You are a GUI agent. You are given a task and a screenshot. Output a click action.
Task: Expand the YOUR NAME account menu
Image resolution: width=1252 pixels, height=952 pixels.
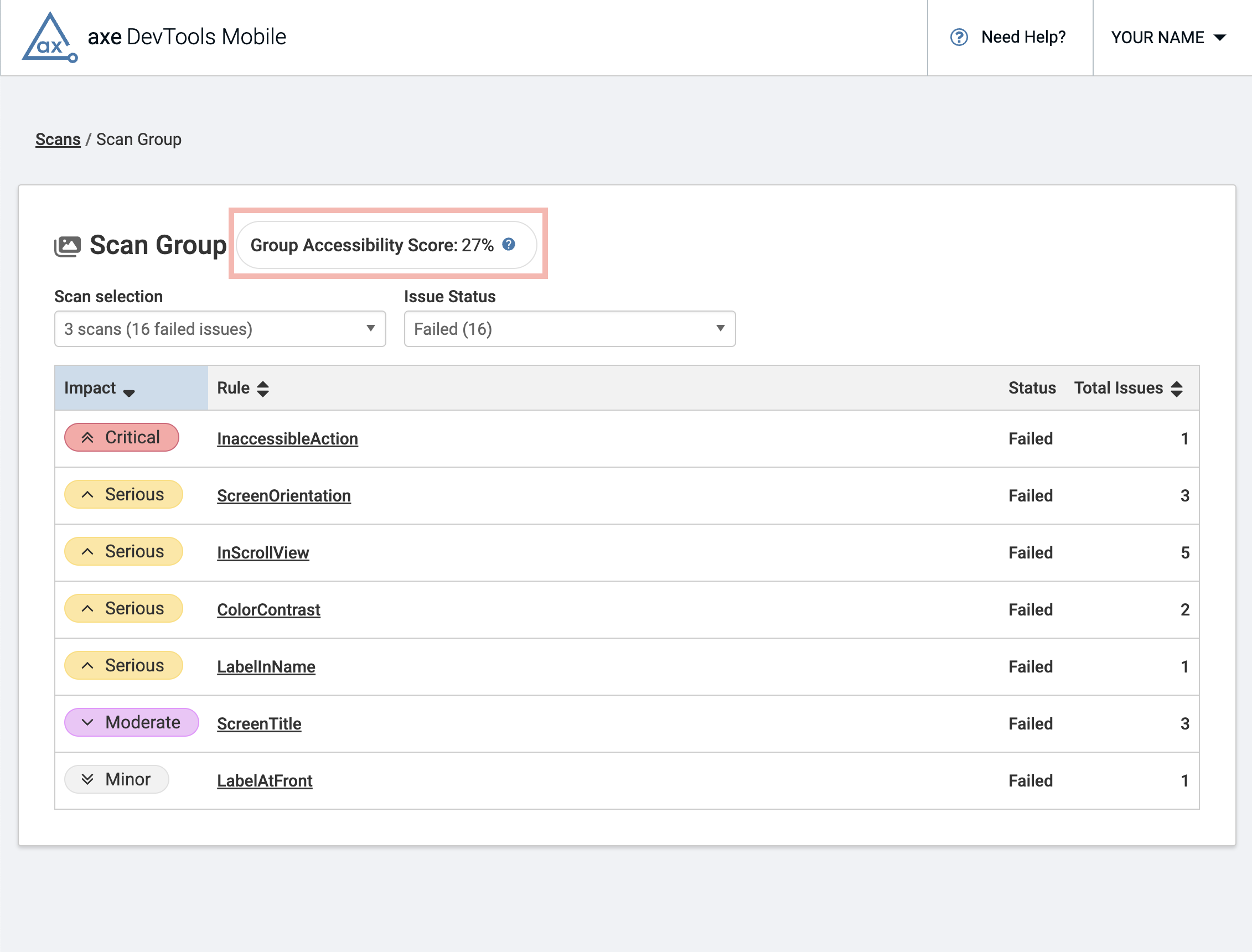[1168, 38]
